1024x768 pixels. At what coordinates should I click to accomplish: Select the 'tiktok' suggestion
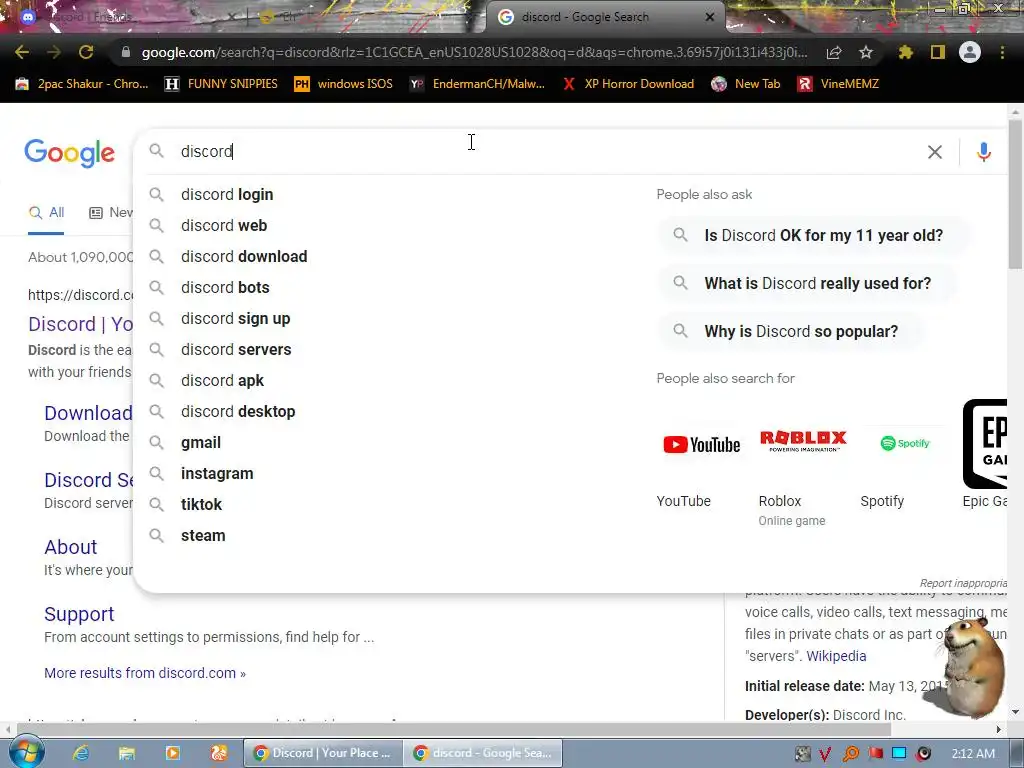(201, 505)
